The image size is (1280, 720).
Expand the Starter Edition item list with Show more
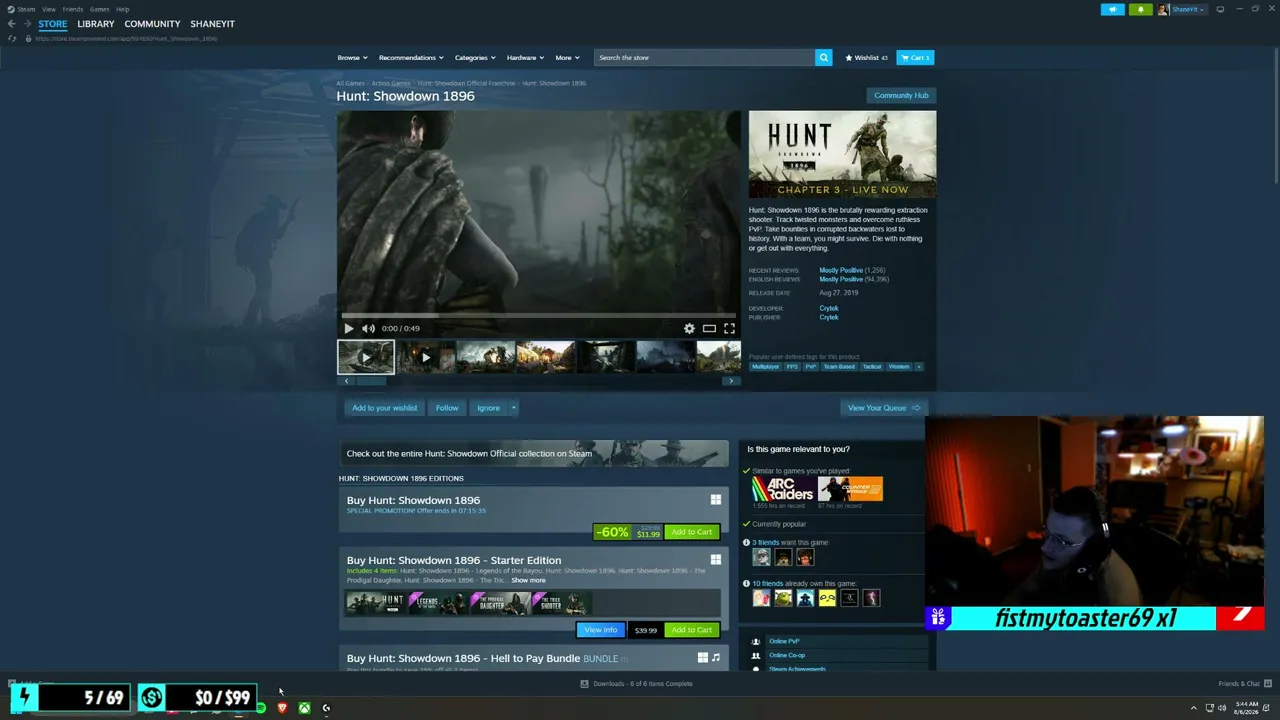coord(529,580)
